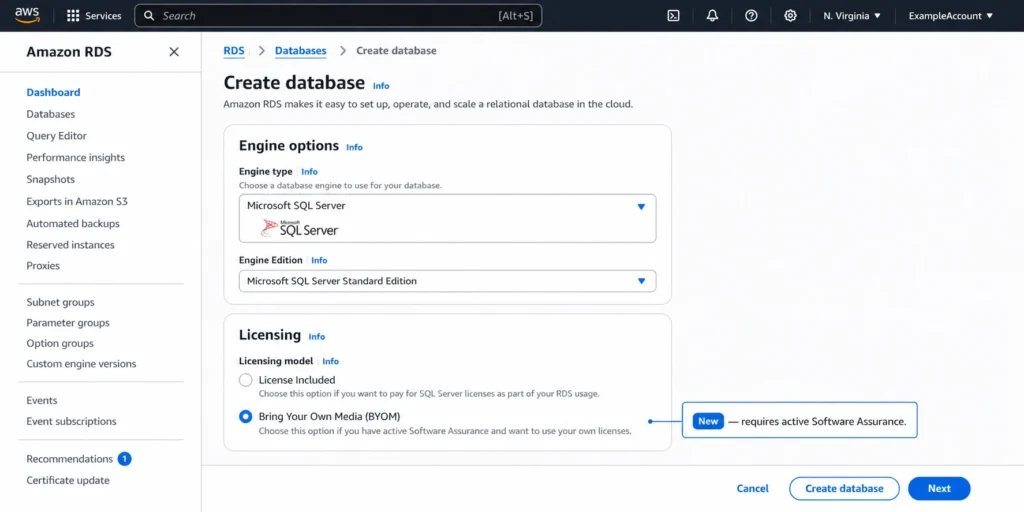Open Info link beside Engine options
Image resolution: width=1024 pixels, height=512 pixels.
click(x=354, y=147)
